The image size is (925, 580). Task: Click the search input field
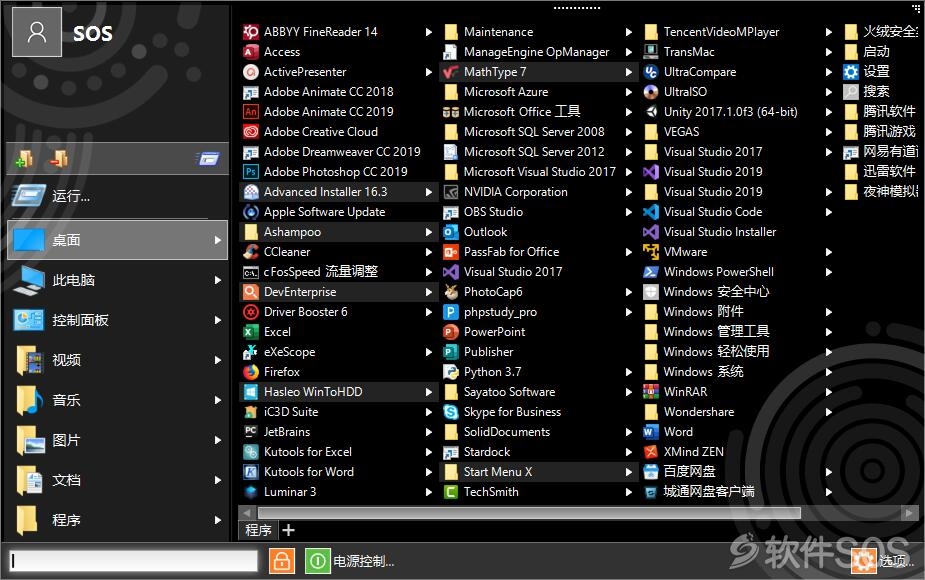134,561
